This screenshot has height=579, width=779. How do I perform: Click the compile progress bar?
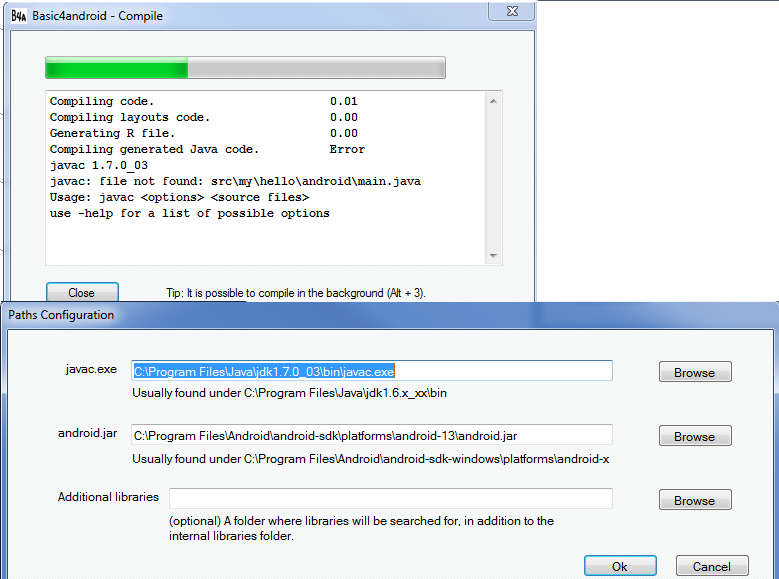coord(245,68)
